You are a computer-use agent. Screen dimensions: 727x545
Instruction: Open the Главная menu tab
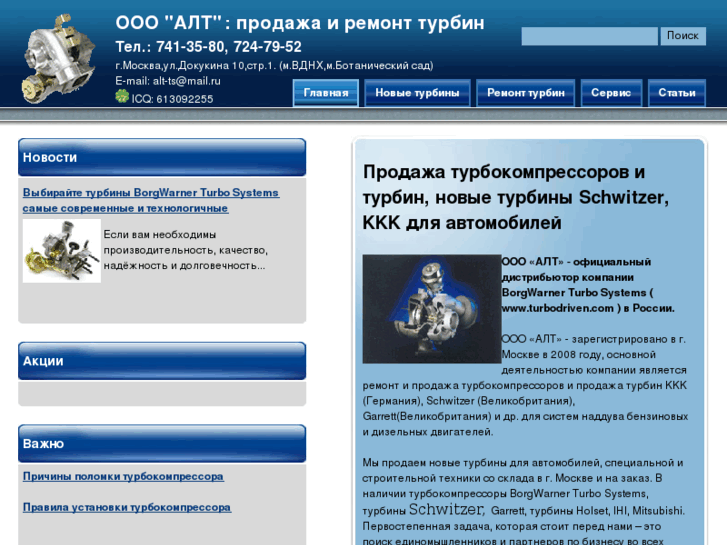click(326, 93)
